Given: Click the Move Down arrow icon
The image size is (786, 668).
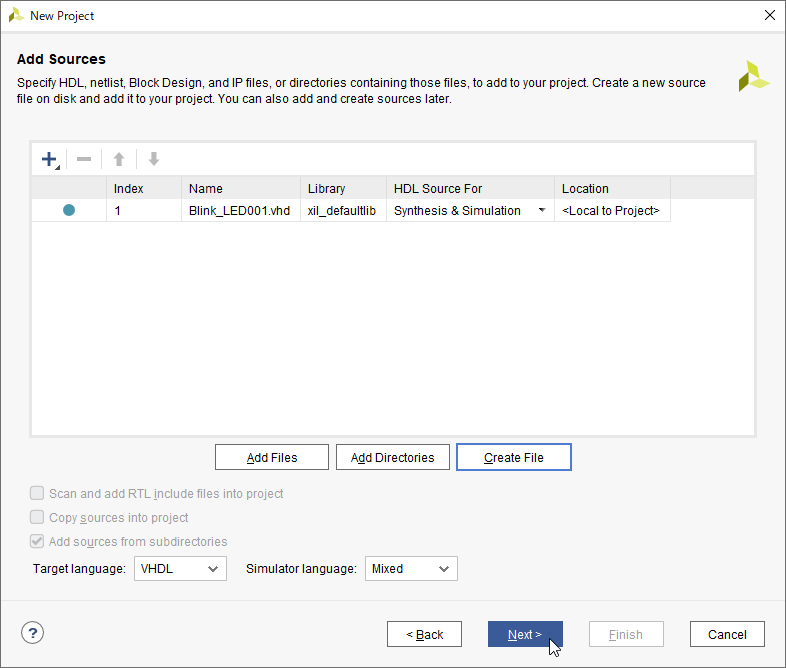Looking at the screenshot, I should coord(154,159).
